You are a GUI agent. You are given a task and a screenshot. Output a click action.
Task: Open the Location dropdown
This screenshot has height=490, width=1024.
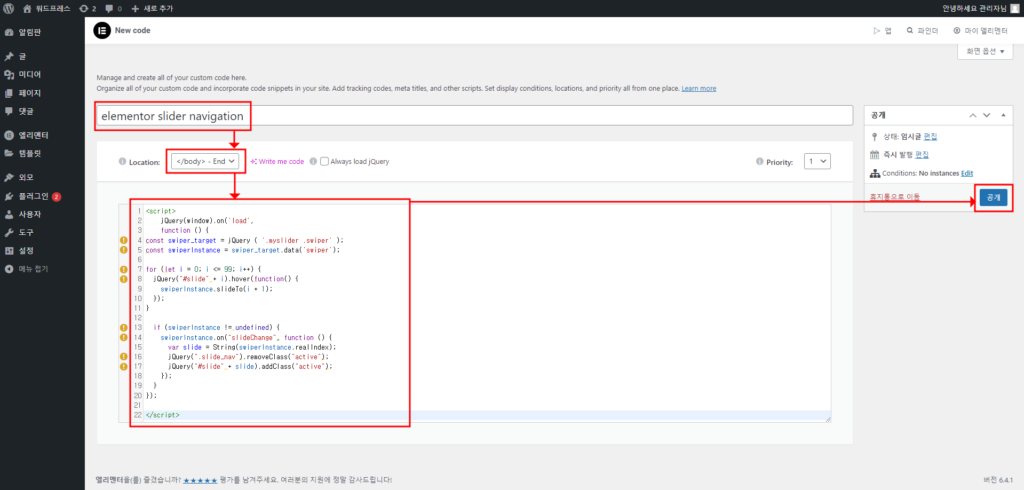pos(205,161)
